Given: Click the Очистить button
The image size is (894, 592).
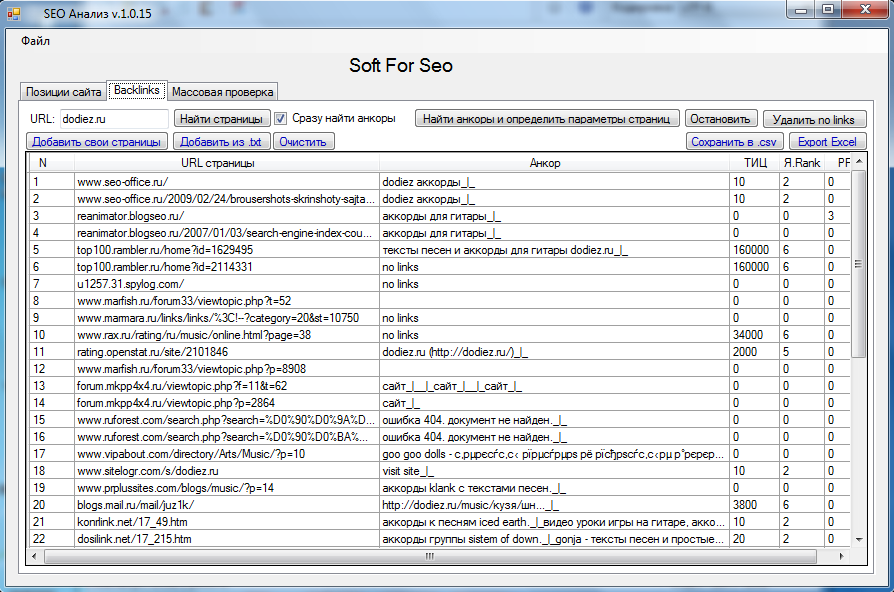Looking at the screenshot, I should coord(303,142).
